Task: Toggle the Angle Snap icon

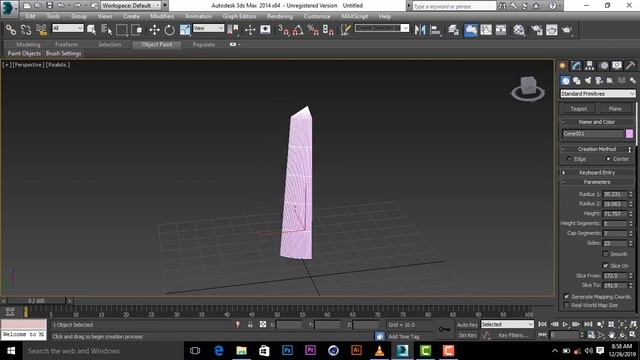Action: click(298, 30)
